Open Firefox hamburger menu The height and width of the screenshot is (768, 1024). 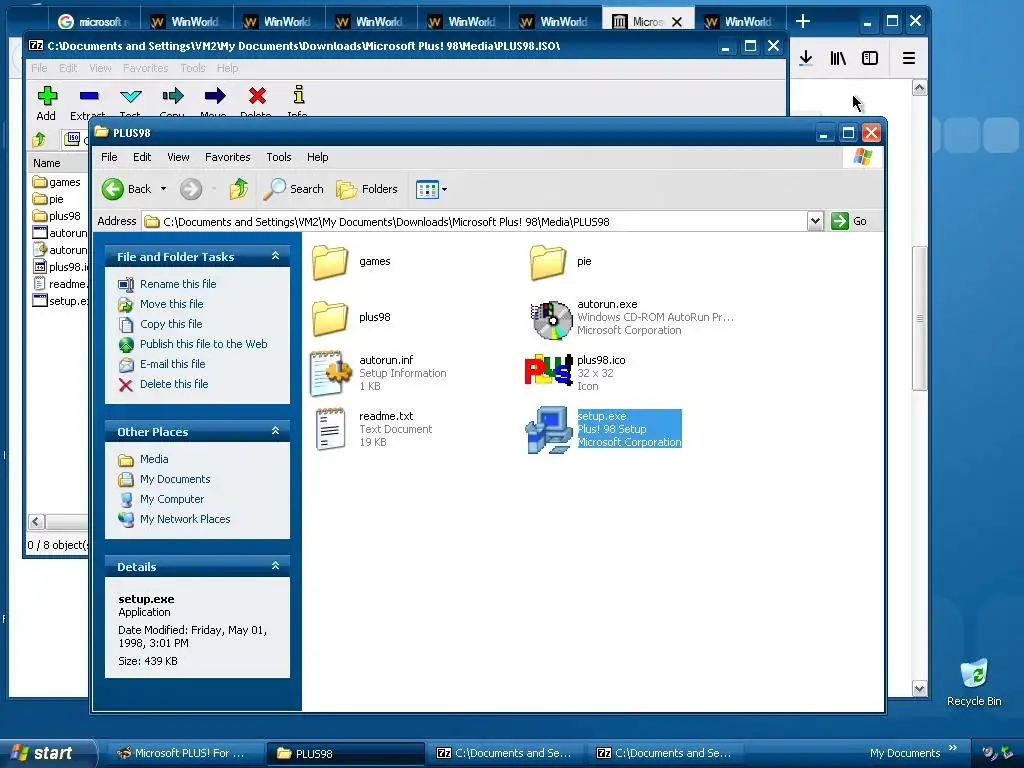point(908,58)
